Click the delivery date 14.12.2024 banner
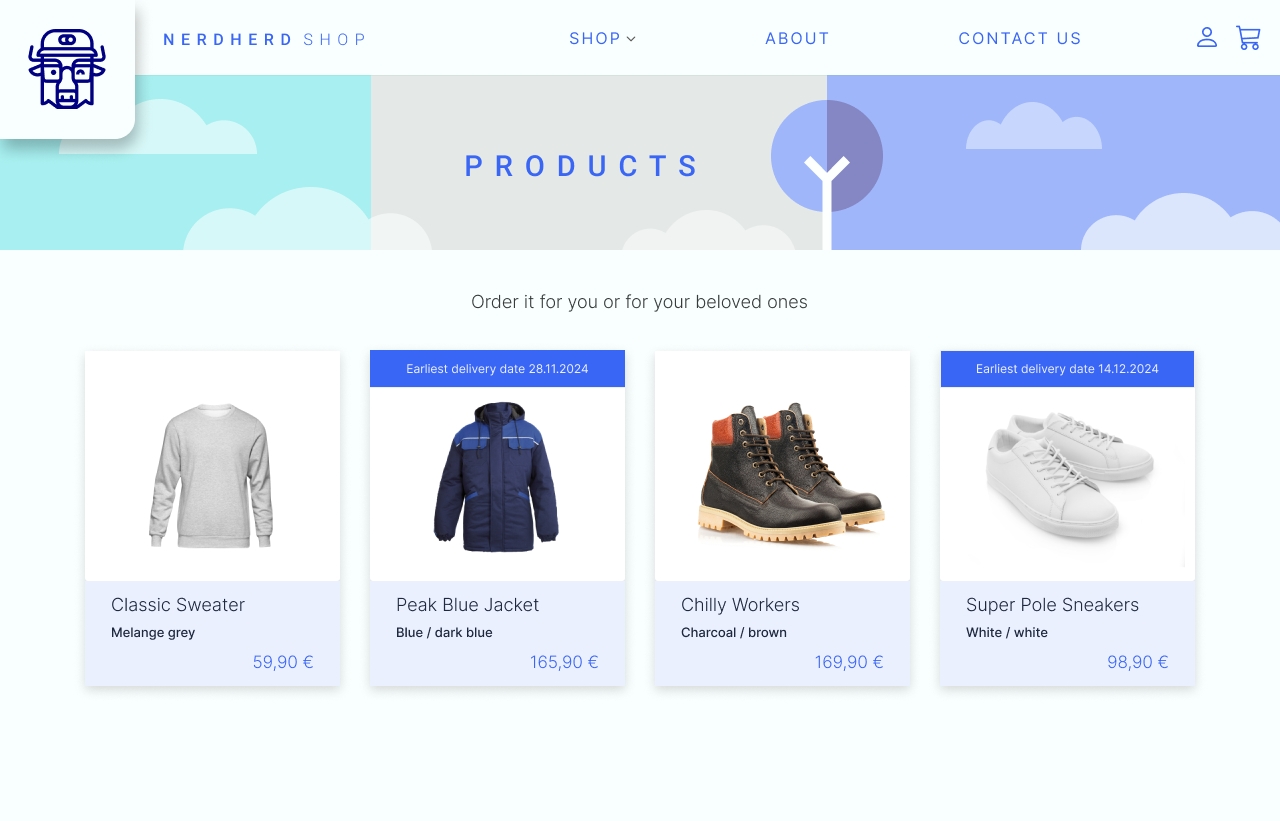This screenshot has width=1280, height=821. point(1067,368)
